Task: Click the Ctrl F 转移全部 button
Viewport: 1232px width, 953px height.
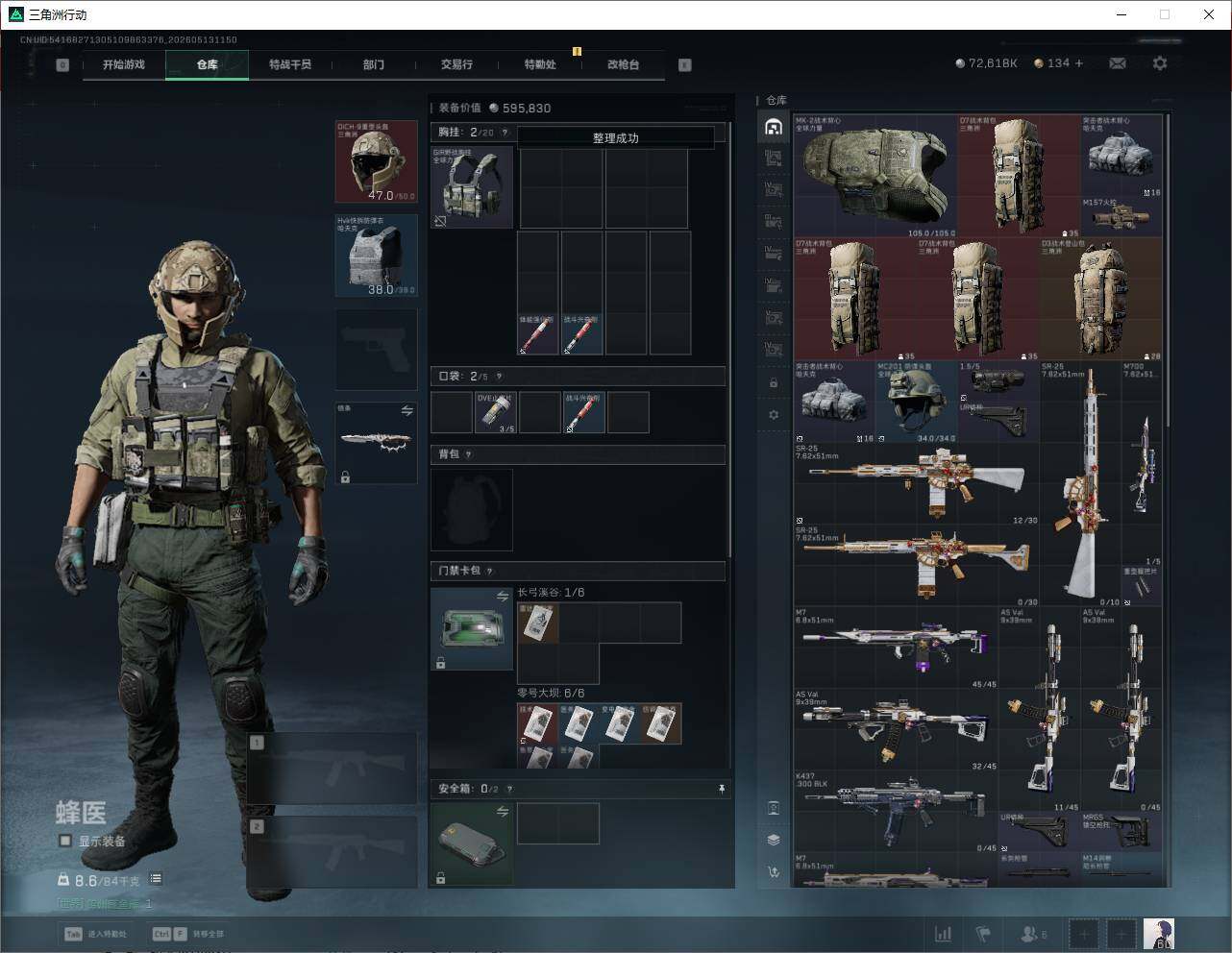Action: point(188,934)
